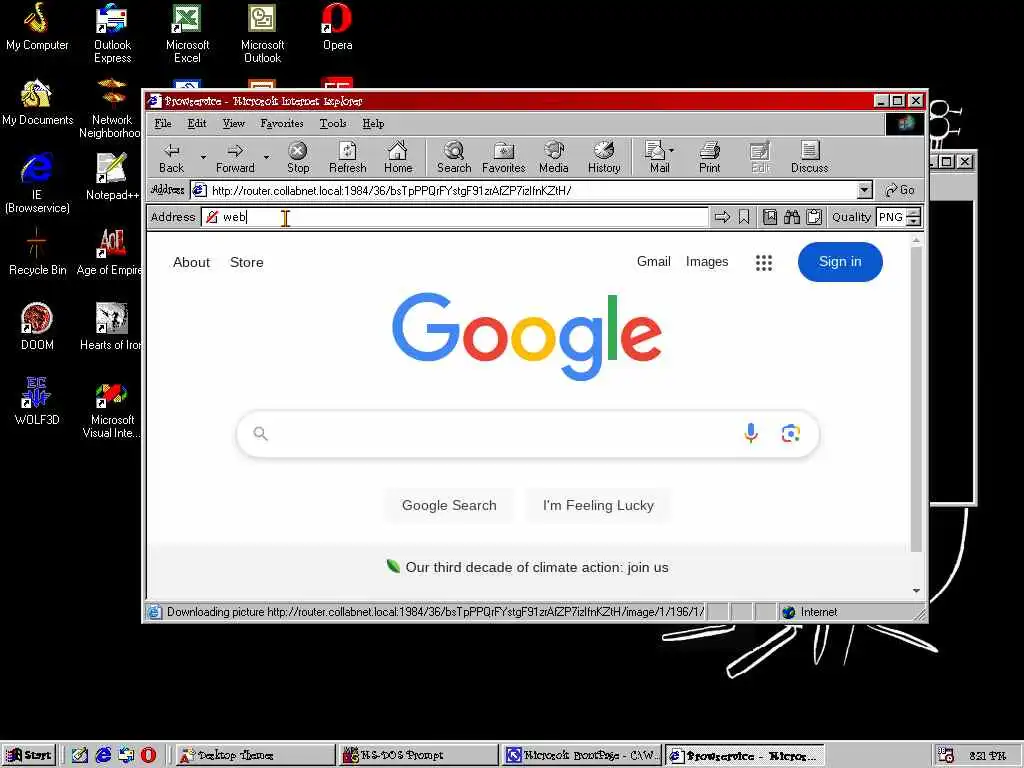Viewport: 1024px width, 768px height.
Task: Open the Google apps grid icon
Action: coord(763,263)
